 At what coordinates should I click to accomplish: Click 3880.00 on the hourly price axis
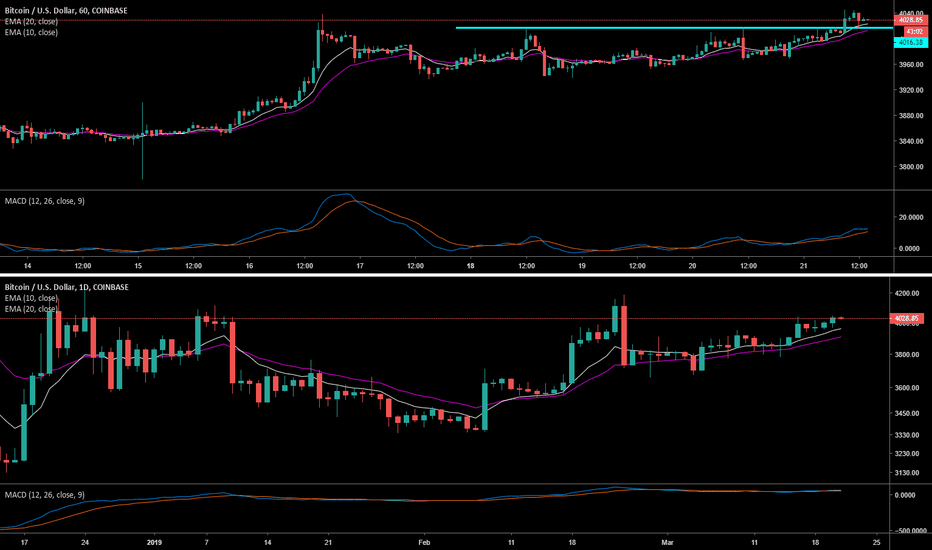911,116
